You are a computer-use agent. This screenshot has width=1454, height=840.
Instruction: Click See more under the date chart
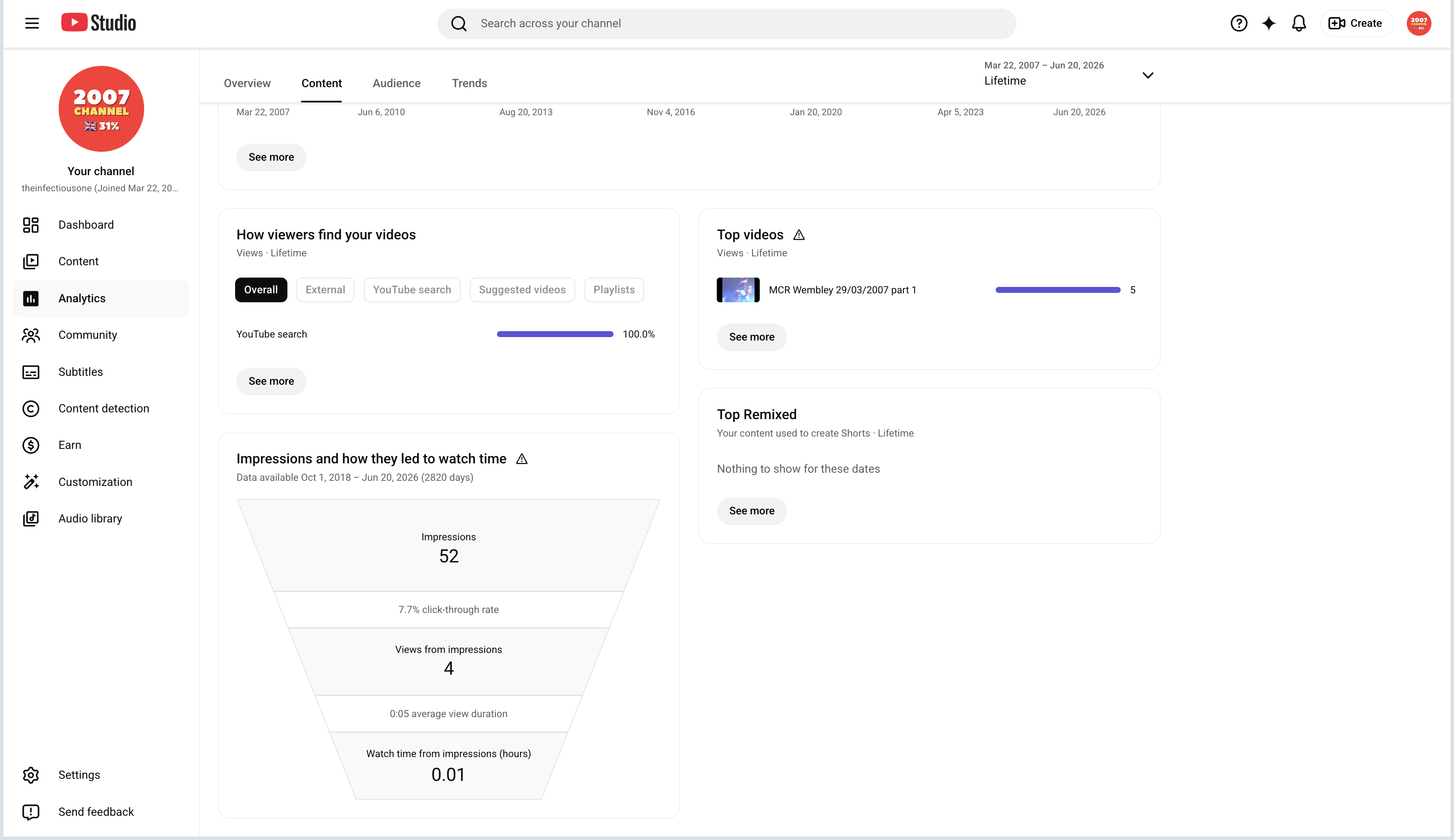coord(271,157)
